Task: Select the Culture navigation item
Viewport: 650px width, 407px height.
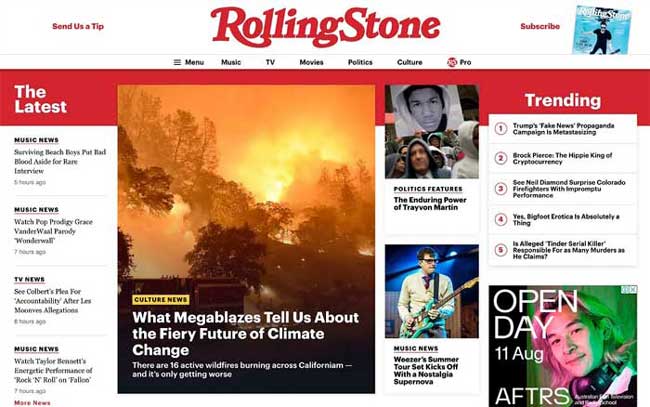Action: (x=410, y=62)
